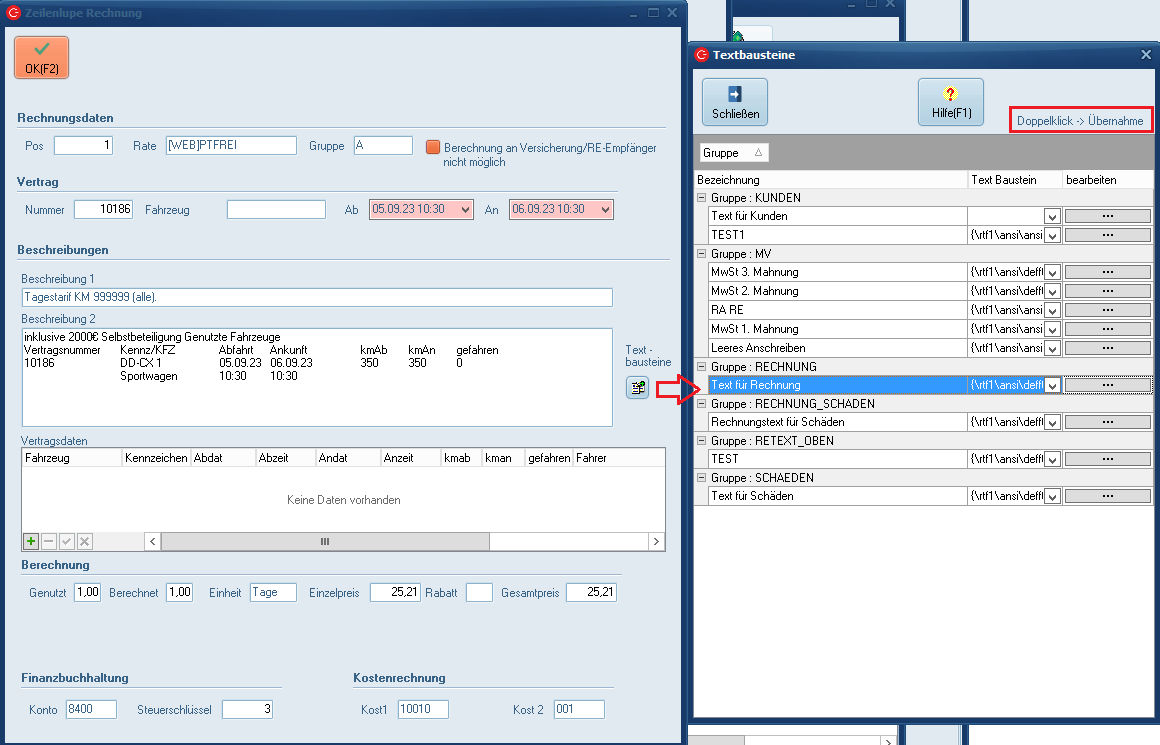This screenshot has width=1160, height=745.
Task: Click the checkmark confirm icon in Vertragsdaten
Action: (67, 541)
